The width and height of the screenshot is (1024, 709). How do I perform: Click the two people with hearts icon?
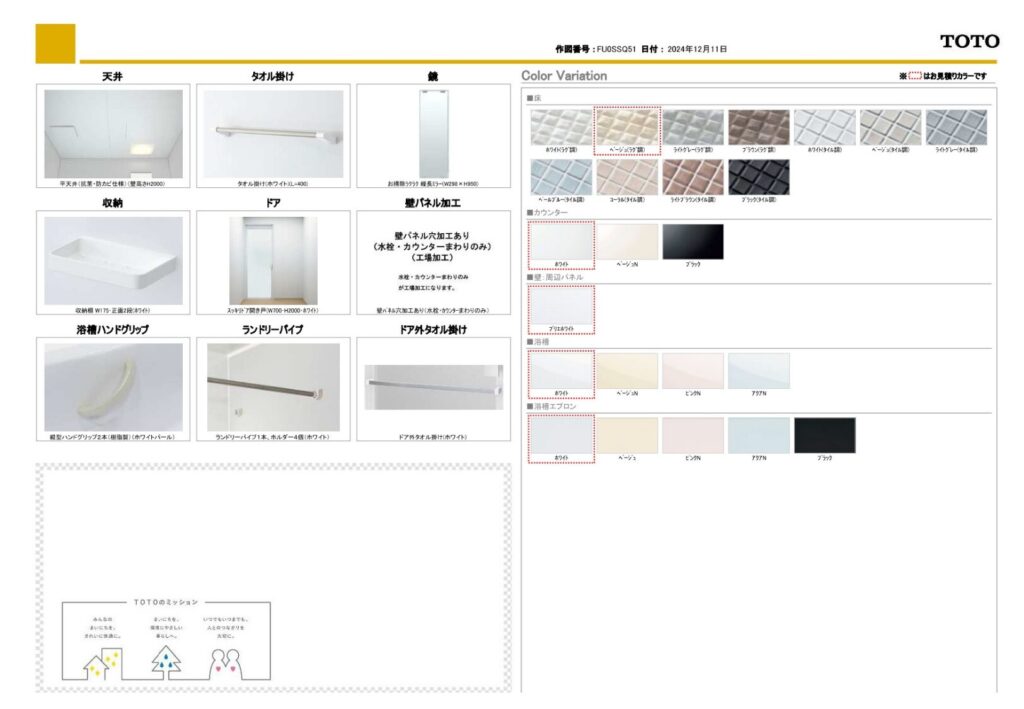pos(226,661)
